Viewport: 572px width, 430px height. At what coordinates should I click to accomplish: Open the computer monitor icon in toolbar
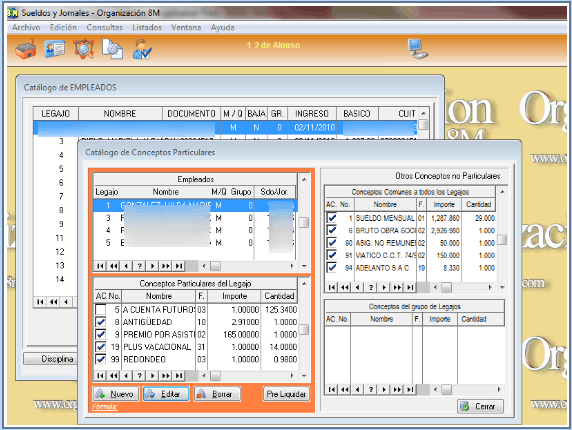coord(417,49)
